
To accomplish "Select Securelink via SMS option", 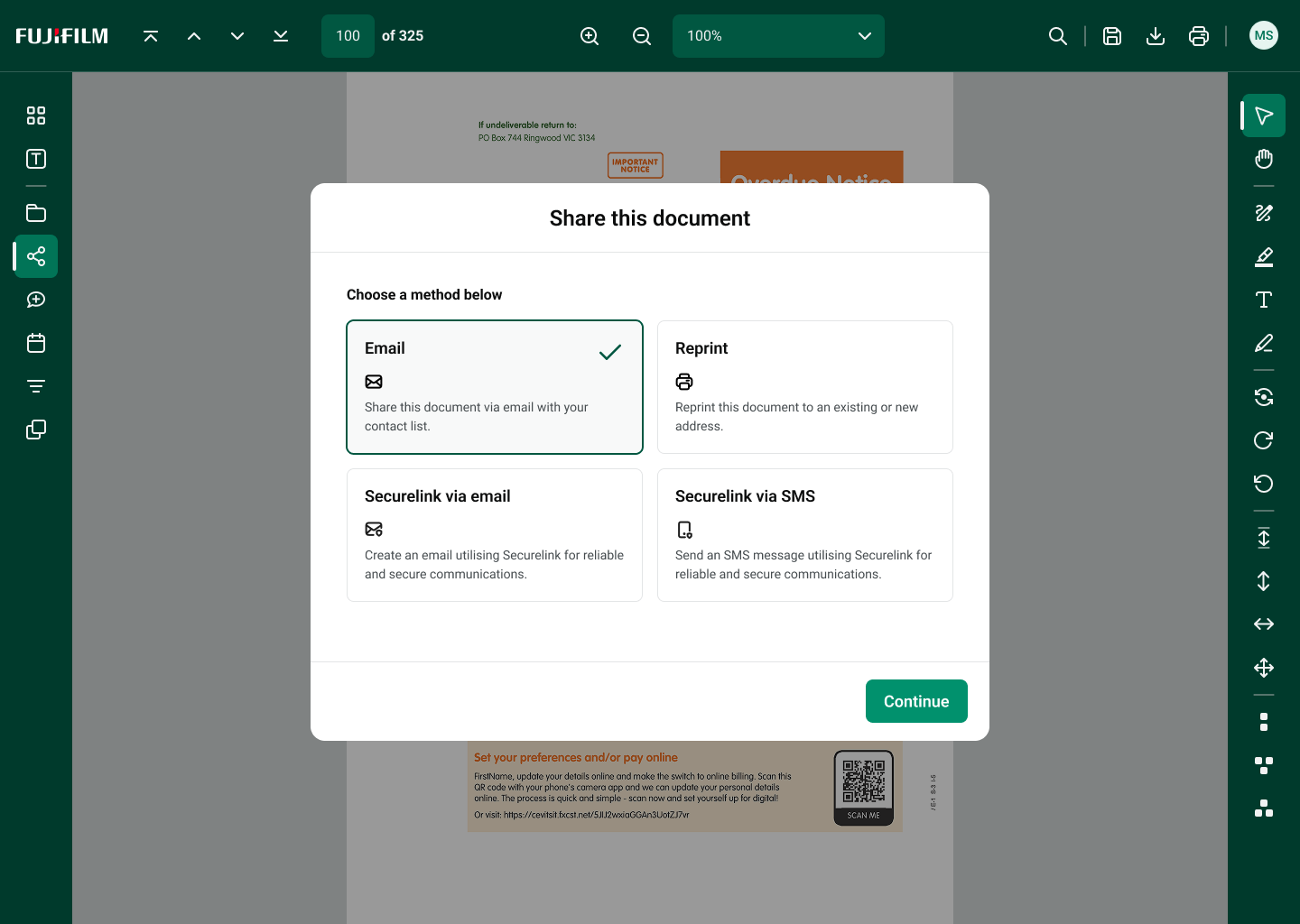I will (x=805, y=535).
